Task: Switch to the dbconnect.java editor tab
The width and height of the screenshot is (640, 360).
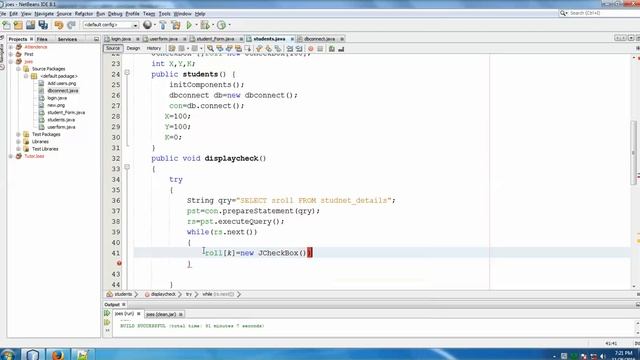Action: coord(319,39)
